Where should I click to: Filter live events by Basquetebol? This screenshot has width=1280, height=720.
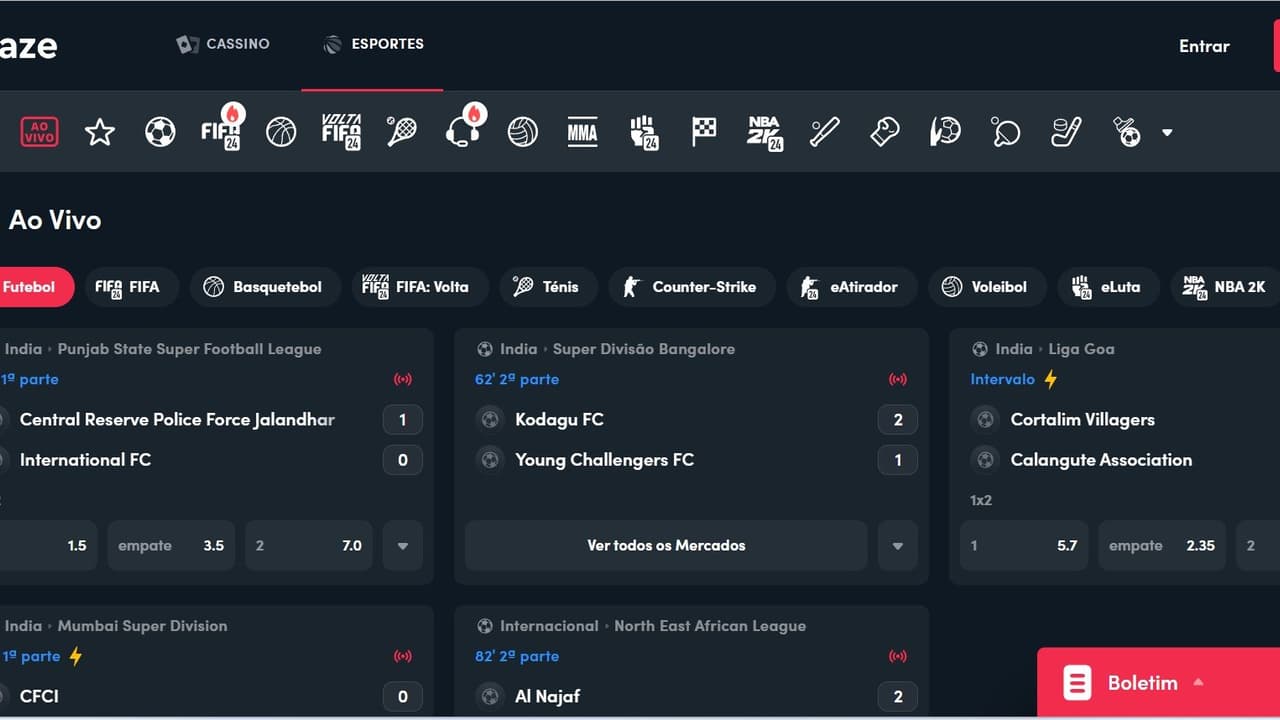point(265,287)
